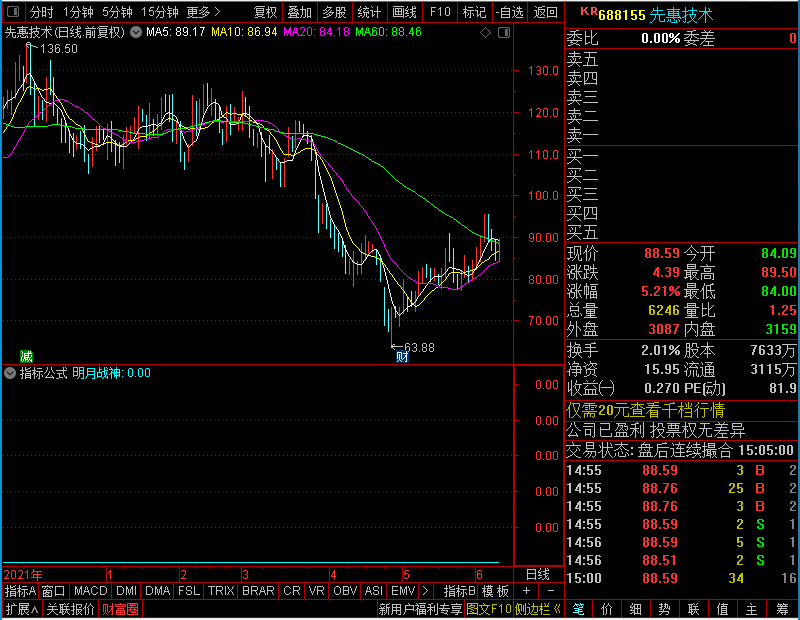Collapse the 侧边栏 sidebar
Image resolution: width=800 pixels, height=620 pixels.
click(538, 609)
